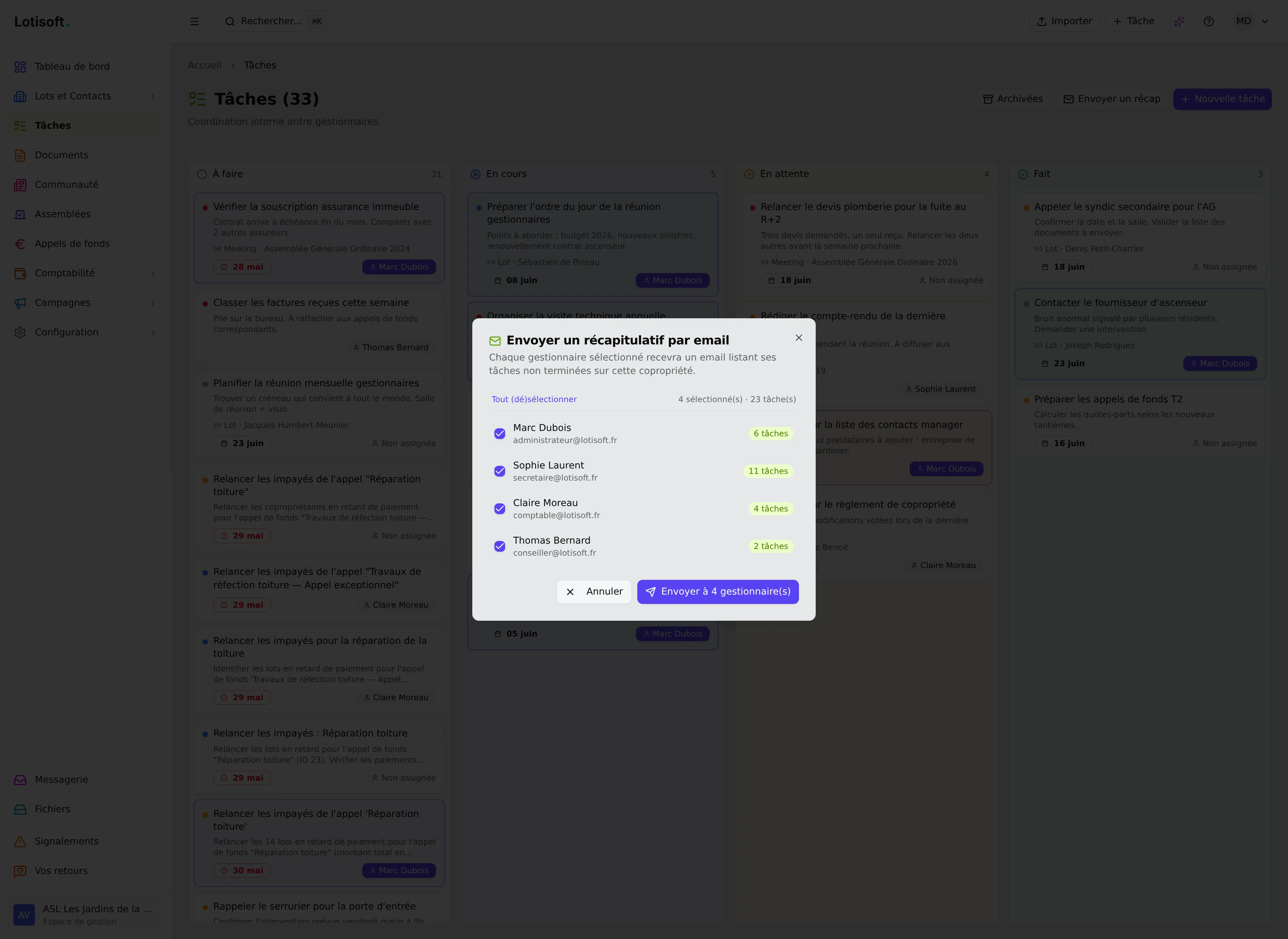
Task: Expand Lots et Contacts chevron
Action: [x=152, y=96]
